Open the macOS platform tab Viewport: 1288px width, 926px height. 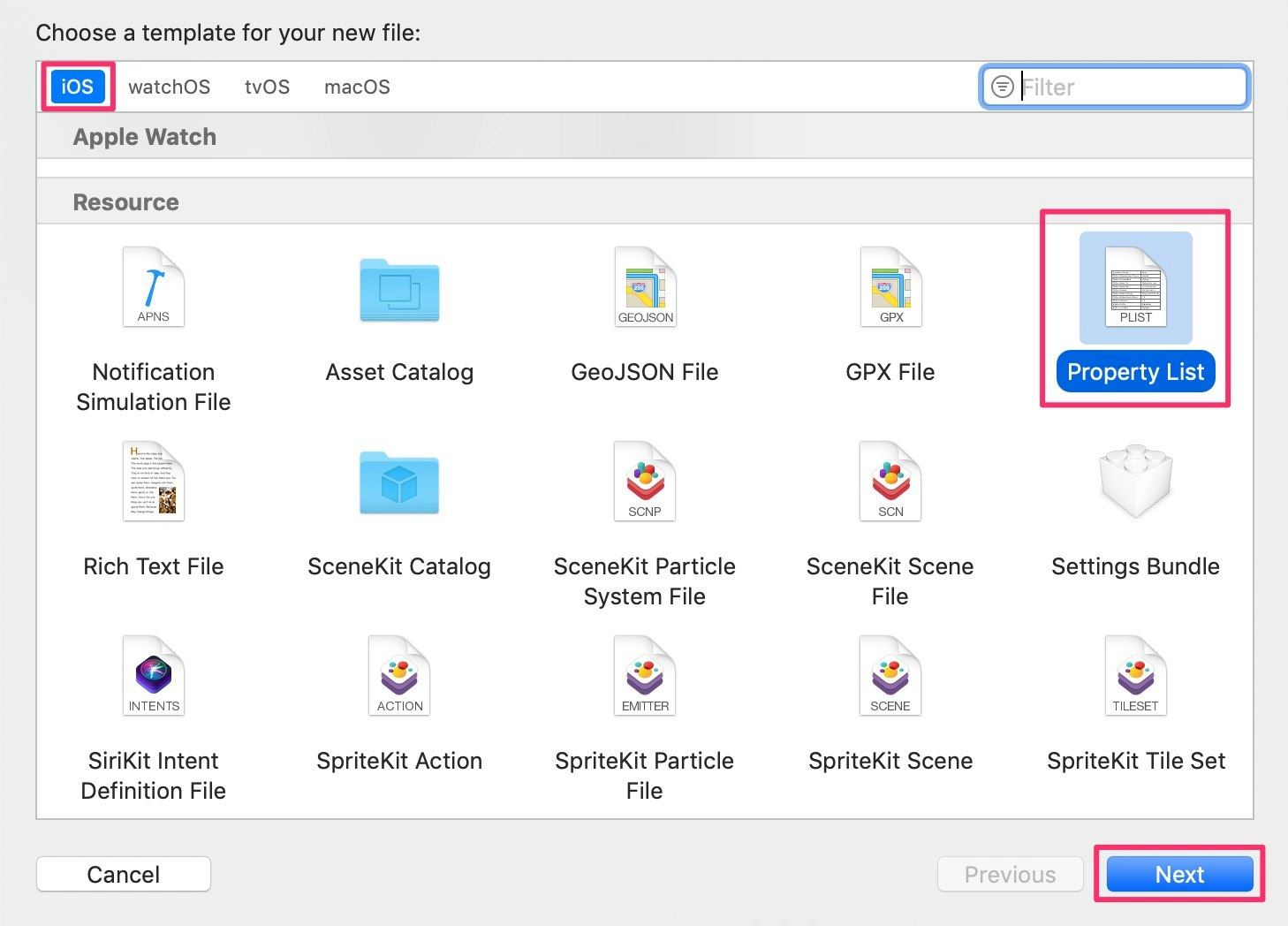tap(358, 87)
